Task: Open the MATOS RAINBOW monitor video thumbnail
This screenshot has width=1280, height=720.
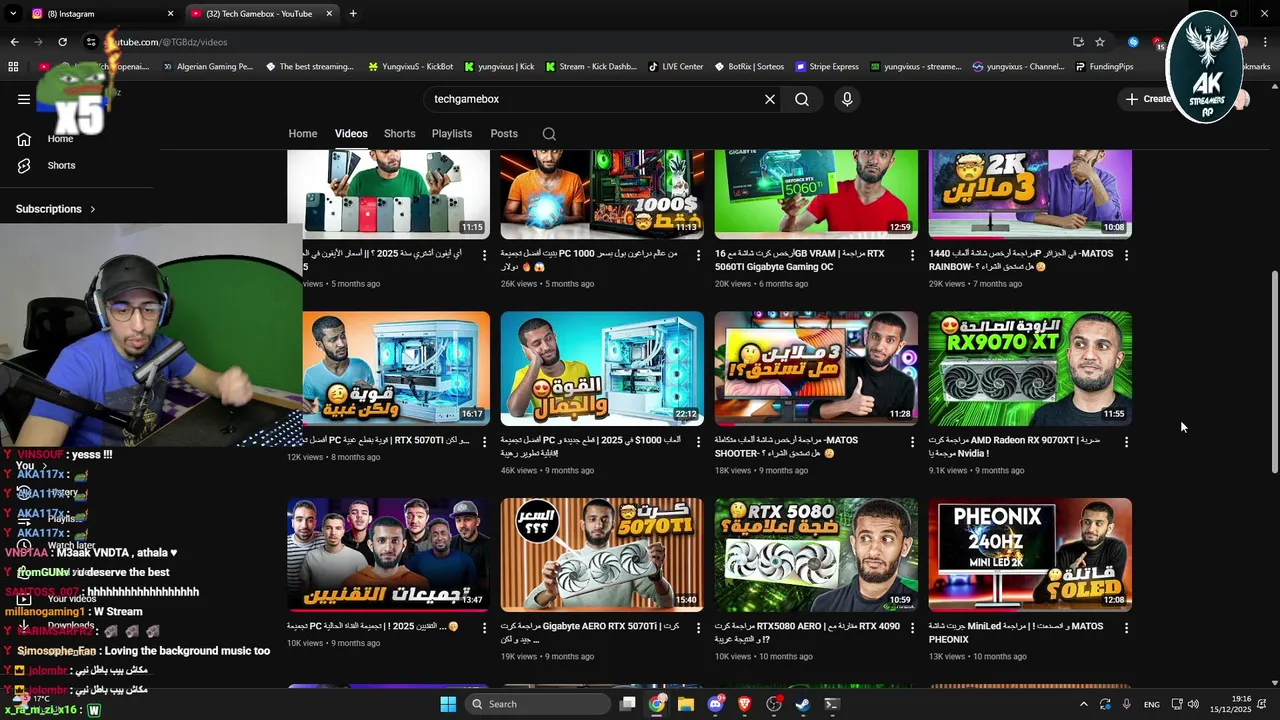Action: coord(1030,194)
